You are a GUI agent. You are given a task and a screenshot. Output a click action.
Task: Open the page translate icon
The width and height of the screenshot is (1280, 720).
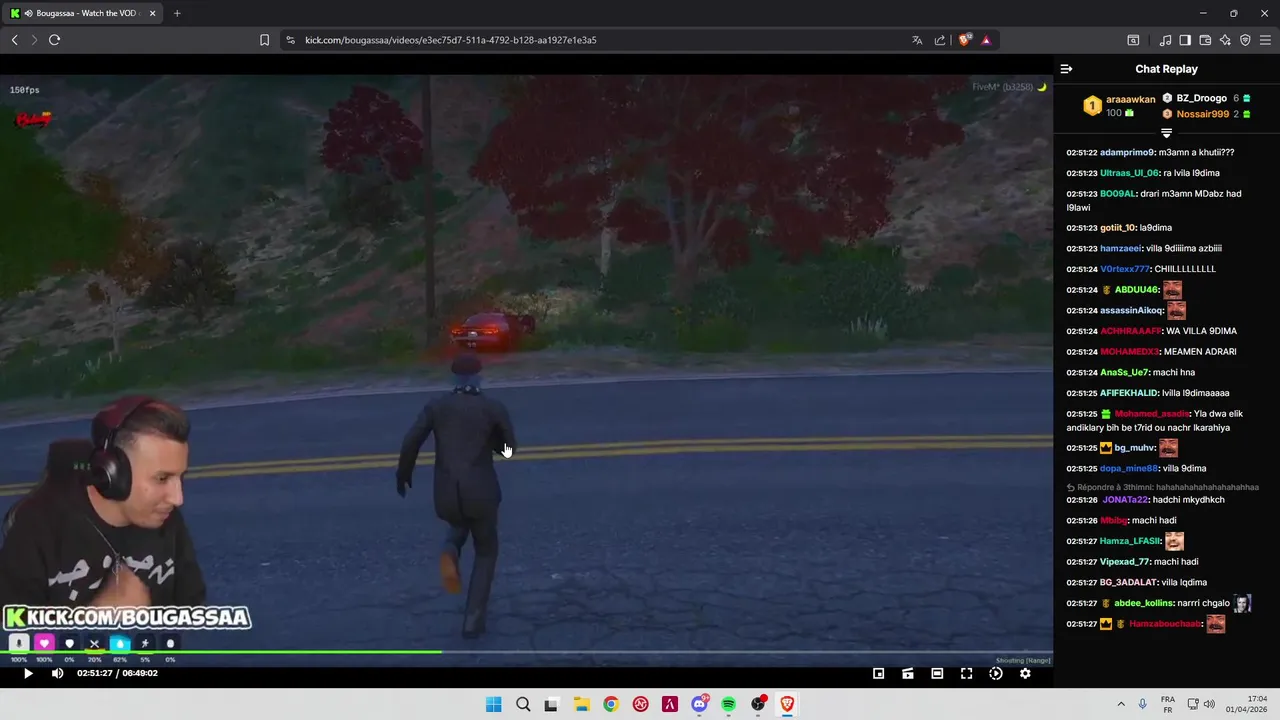(x=917, y=40)
